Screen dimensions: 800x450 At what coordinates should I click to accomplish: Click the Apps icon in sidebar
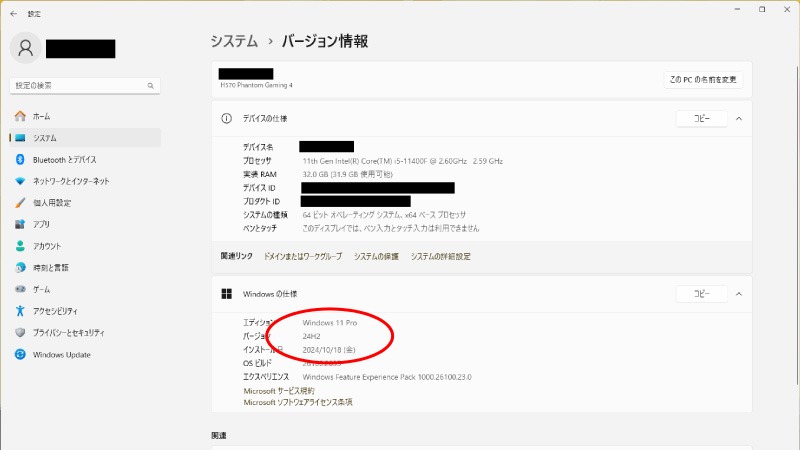[x=19, y=225]
